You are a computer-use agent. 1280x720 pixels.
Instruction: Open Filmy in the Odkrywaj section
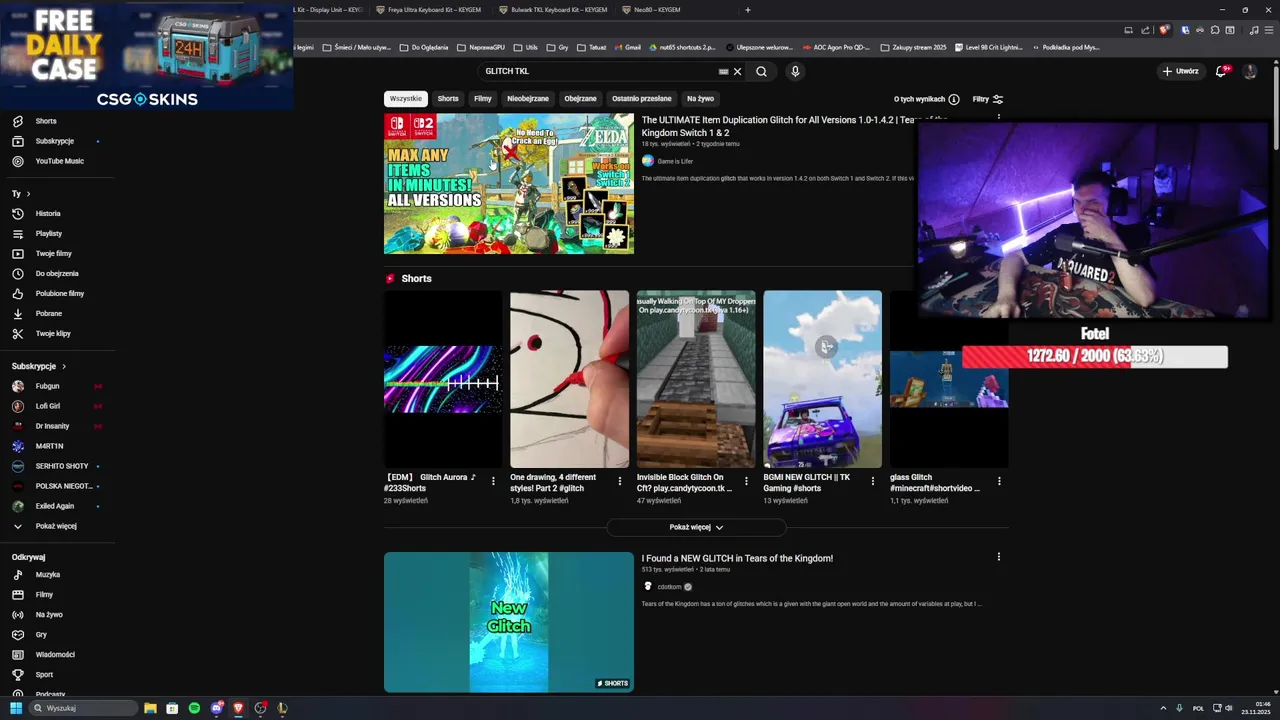pos(44,595)
